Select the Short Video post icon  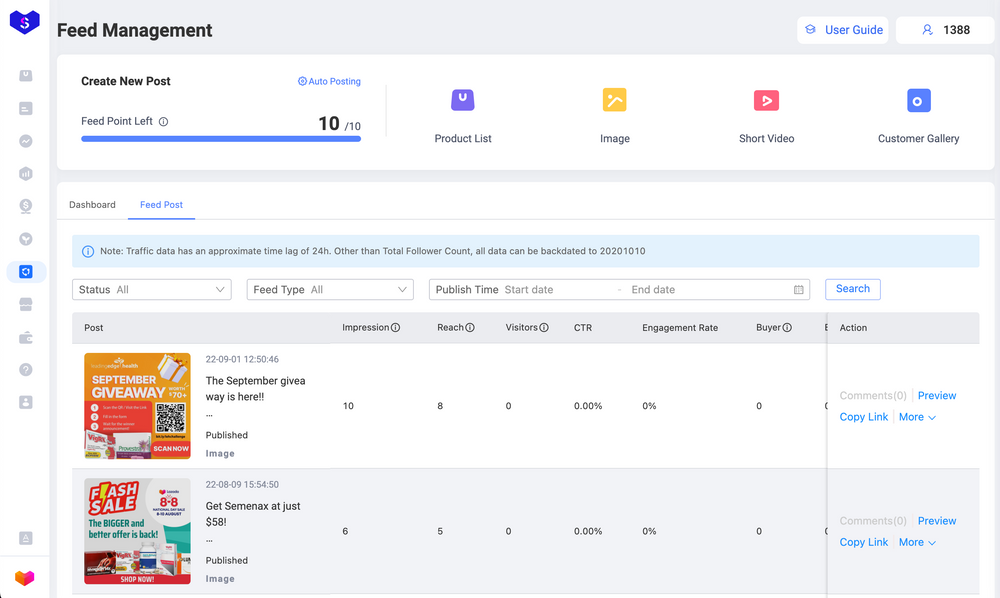tap(766, 100)
